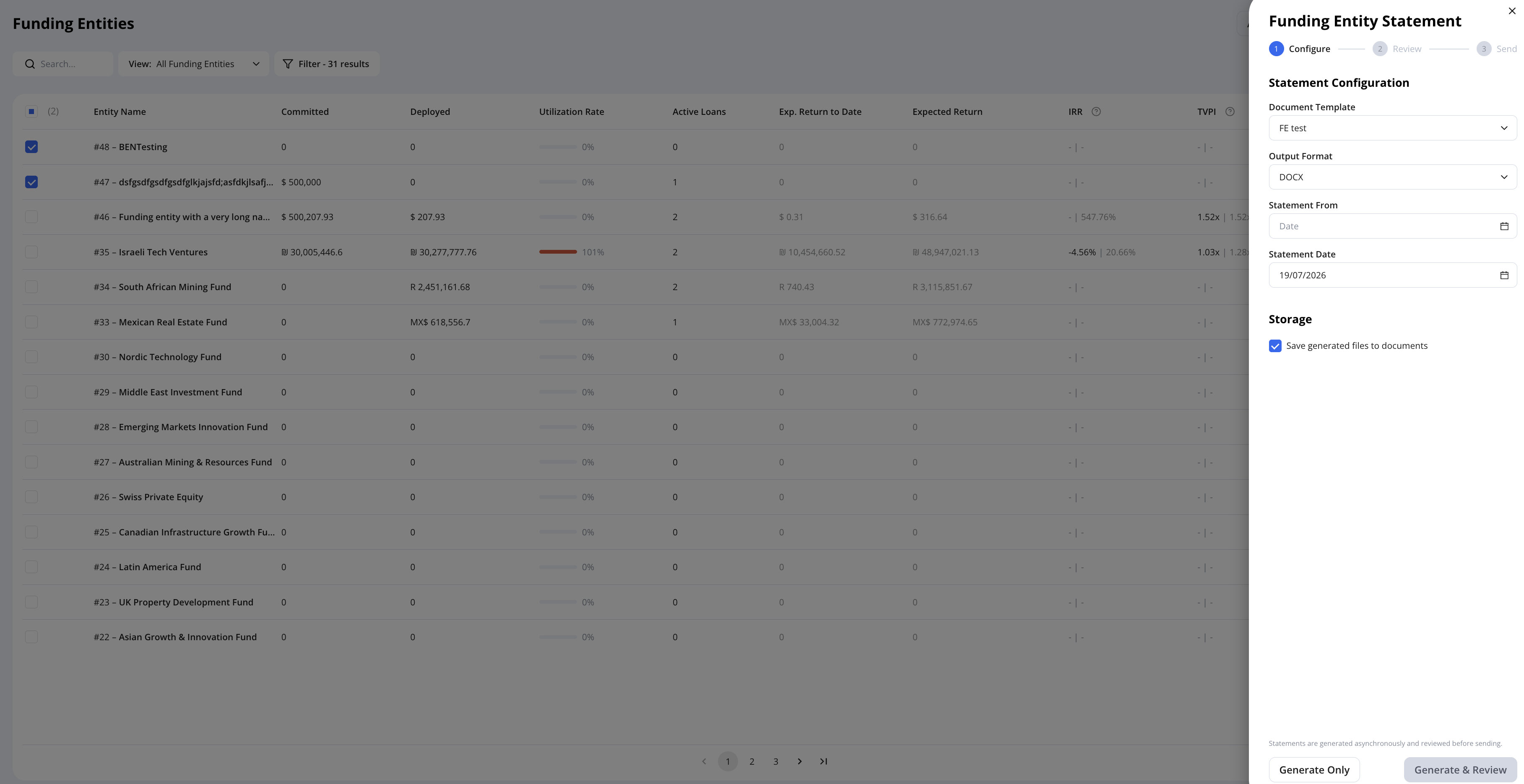
Task: Toggle Save generated files to documents checkbox
Action: click(1275, 346)
